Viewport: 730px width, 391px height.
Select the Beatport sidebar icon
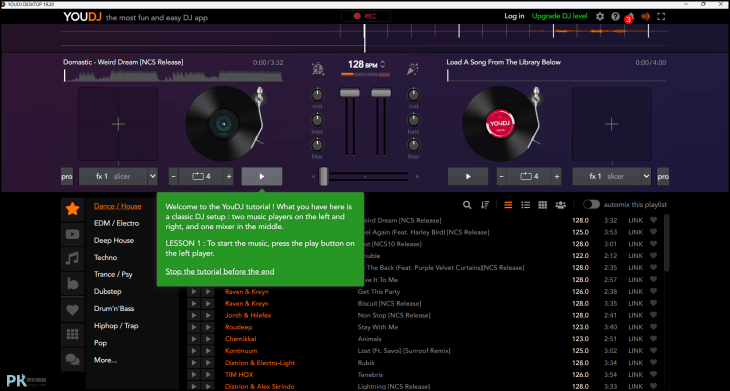pos(72,284)
